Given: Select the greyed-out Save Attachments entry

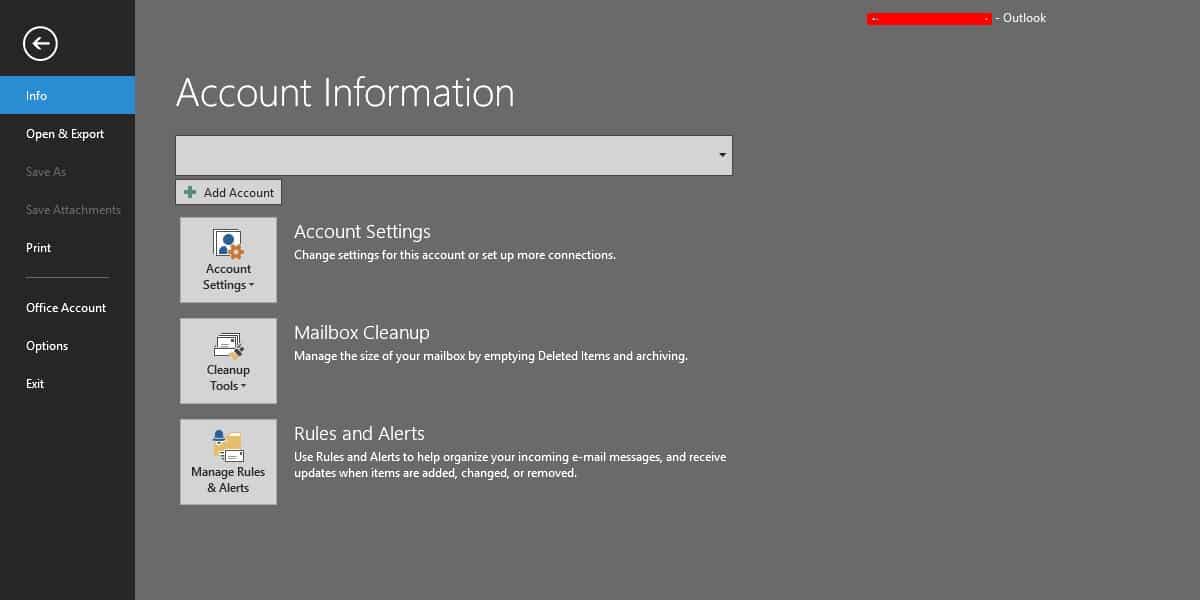Looking at the screenshot, I should pos(73,210).
